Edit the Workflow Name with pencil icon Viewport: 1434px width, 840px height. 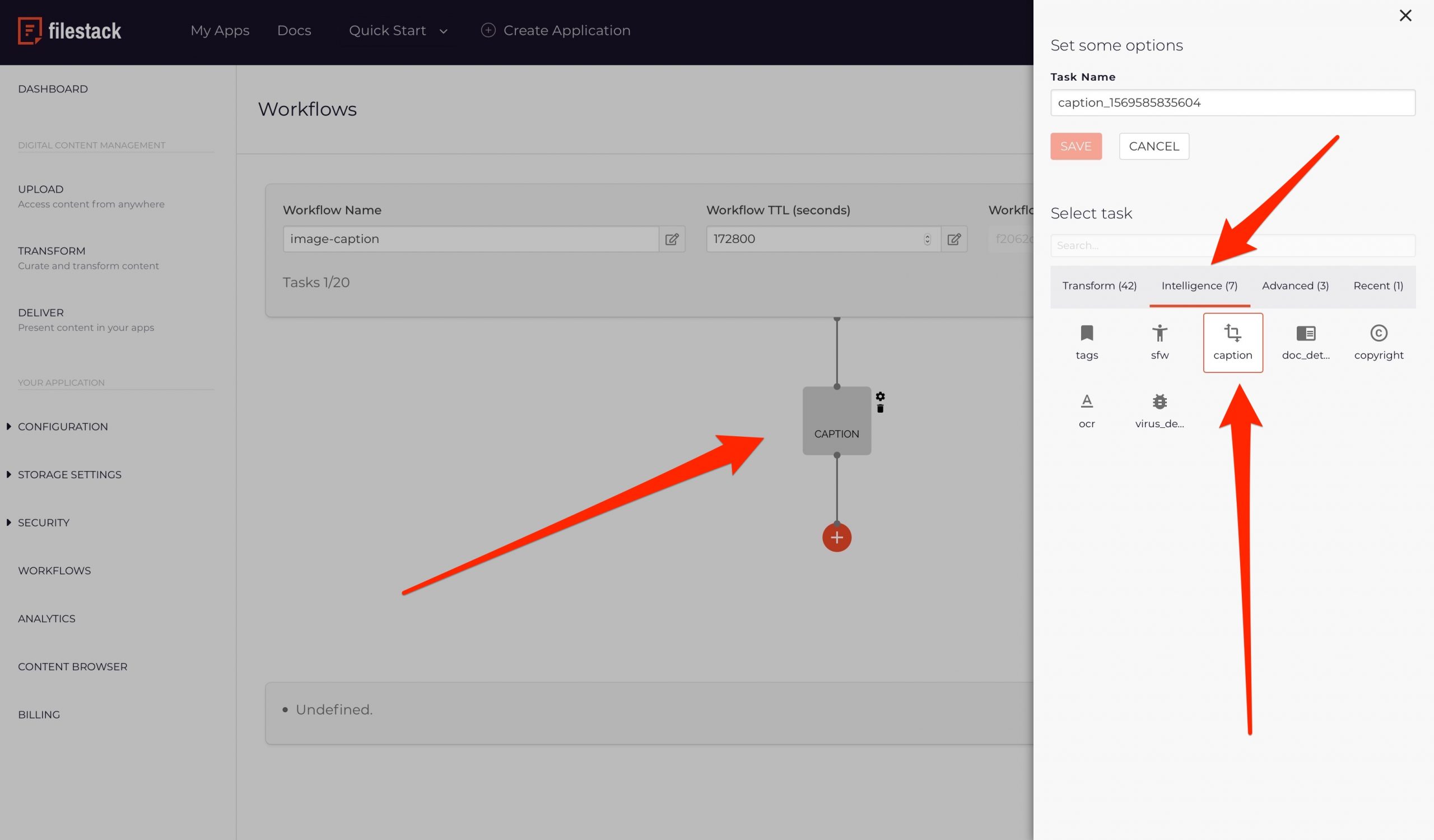[x=672, y=239]
